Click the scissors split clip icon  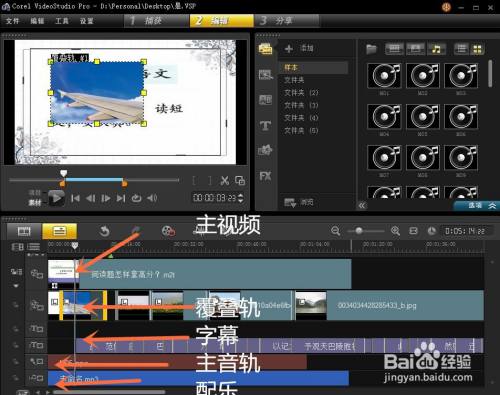[x=225, y=180]
